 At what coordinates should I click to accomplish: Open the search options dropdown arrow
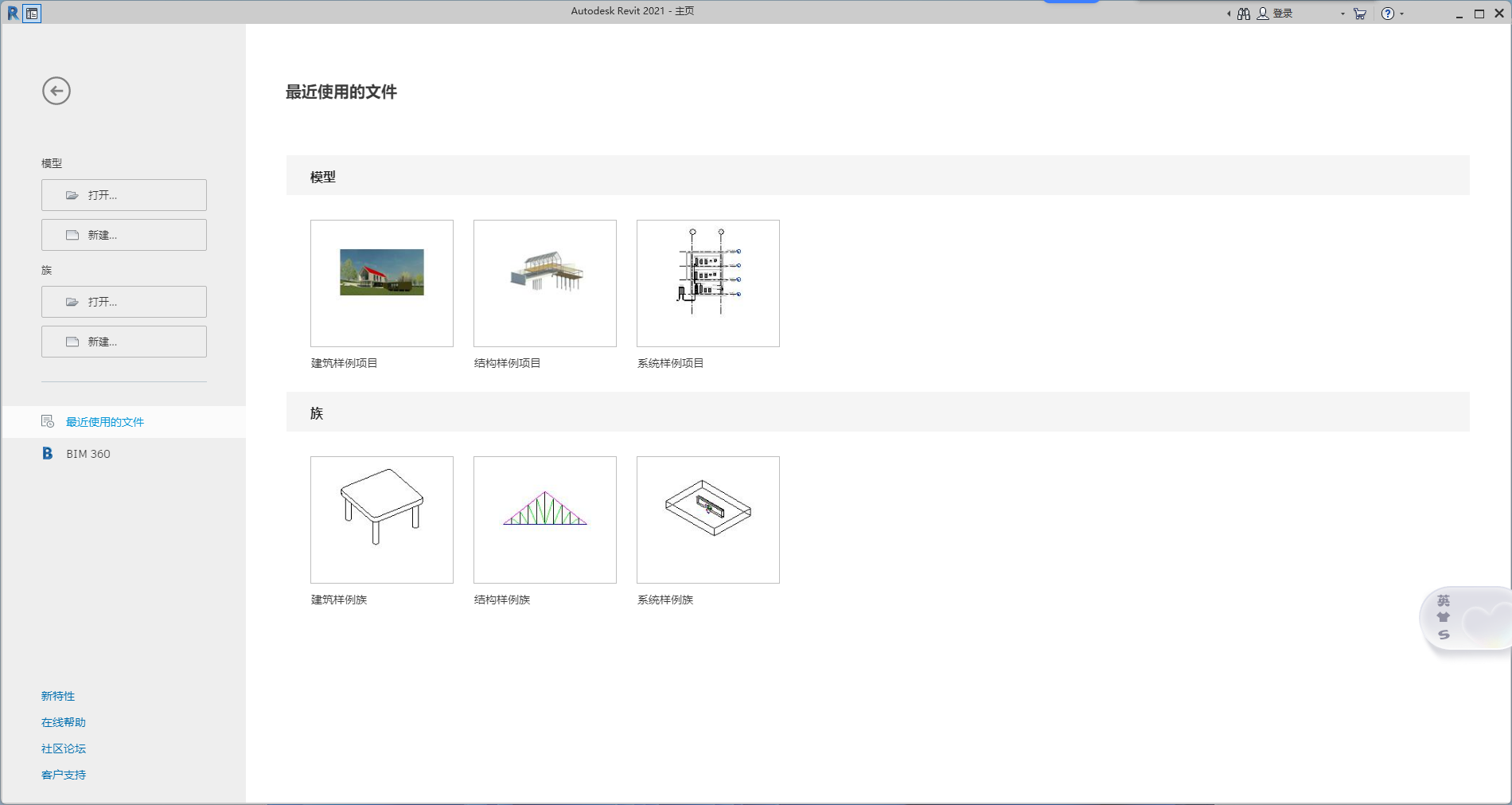coord(1228,13)
